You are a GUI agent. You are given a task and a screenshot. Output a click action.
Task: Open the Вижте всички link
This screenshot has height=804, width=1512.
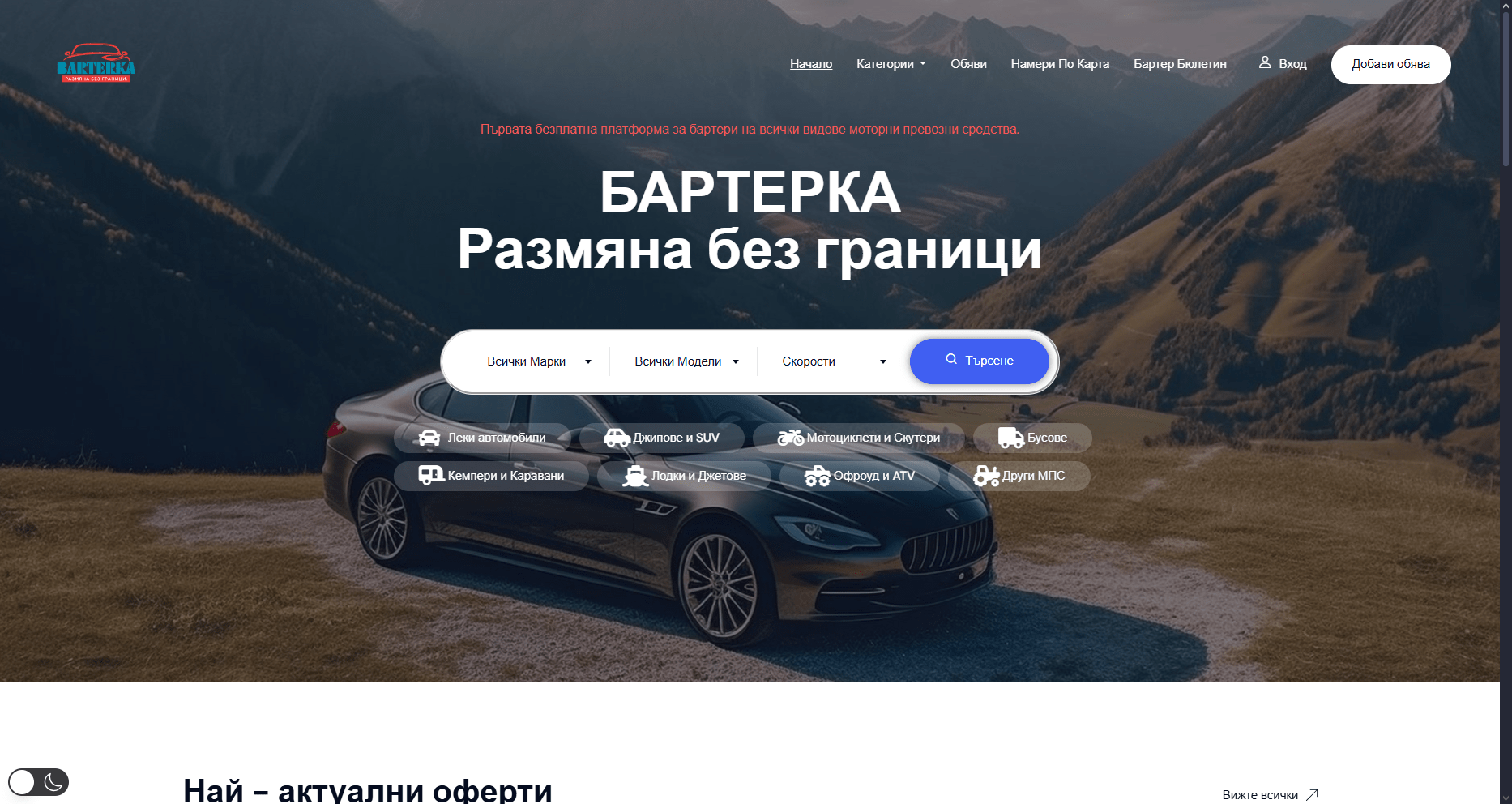pyautogui.click(x=1270, y=795)
